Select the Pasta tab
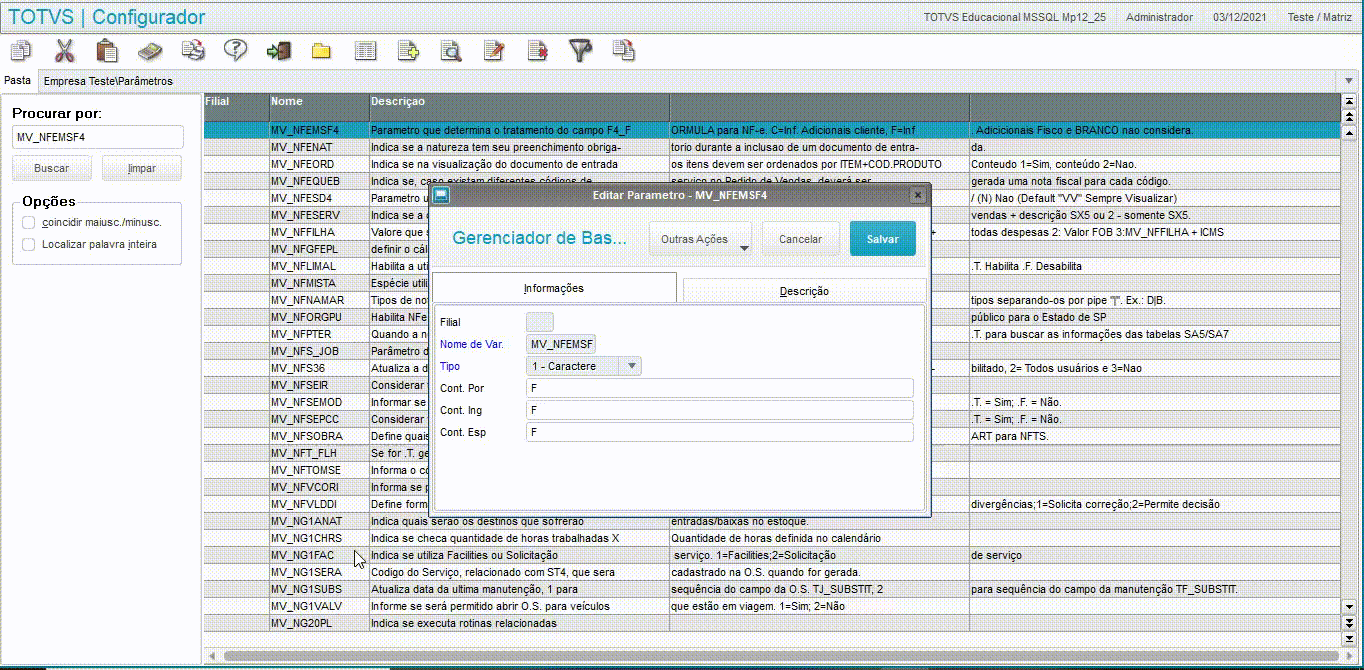The image size is (1364, 670). coord(17,80)
